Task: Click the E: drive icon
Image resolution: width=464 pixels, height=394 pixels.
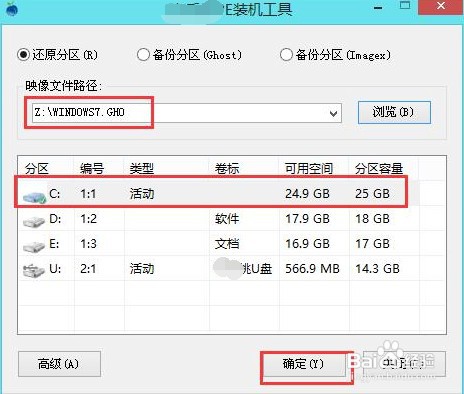Action: [34, 247]
